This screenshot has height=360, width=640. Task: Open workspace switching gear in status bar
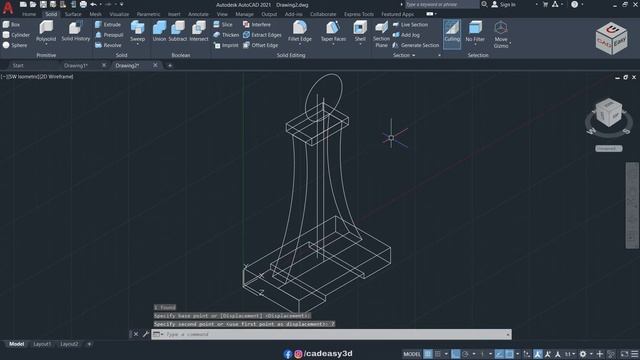583,354
